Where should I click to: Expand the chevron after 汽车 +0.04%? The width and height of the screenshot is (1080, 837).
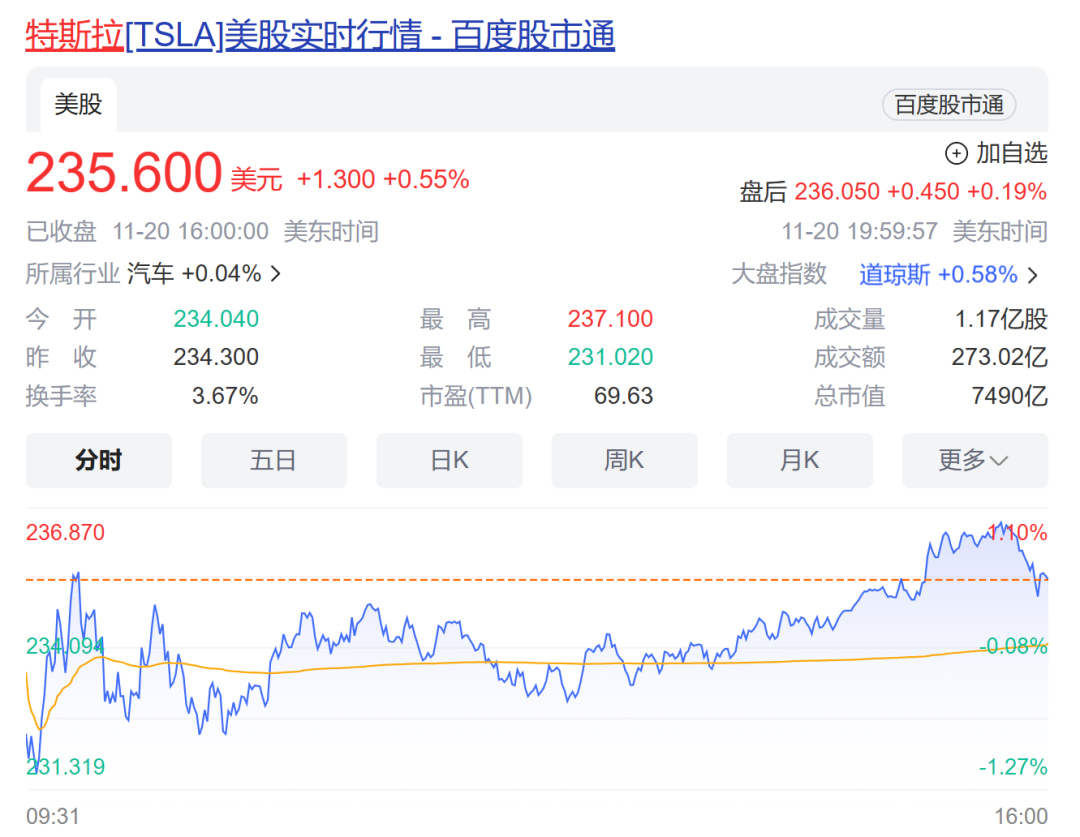tap(276, 274)
